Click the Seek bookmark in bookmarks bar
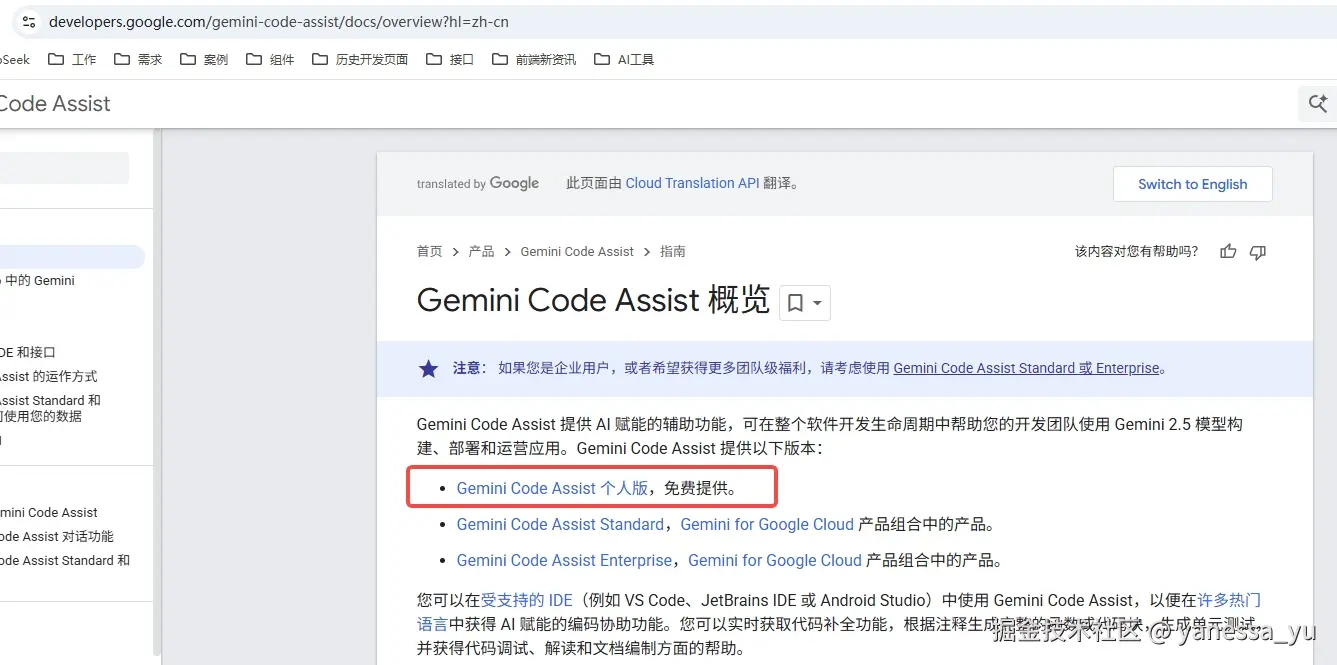1337x665 pixels. (15, 59)
